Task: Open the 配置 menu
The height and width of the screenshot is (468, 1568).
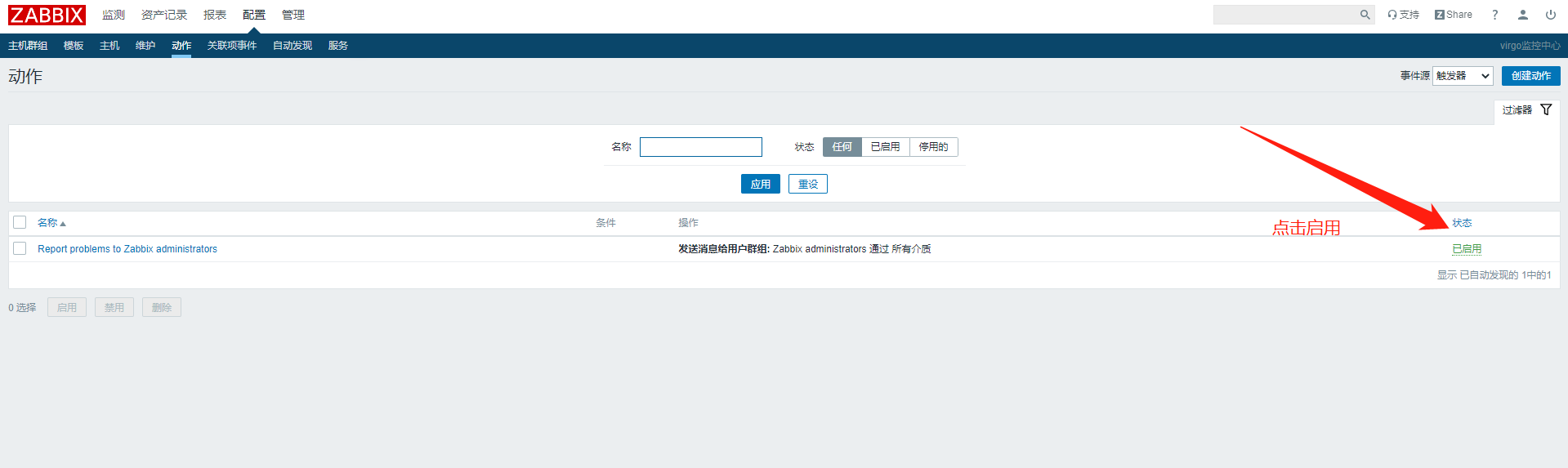Action: [254, 15]
